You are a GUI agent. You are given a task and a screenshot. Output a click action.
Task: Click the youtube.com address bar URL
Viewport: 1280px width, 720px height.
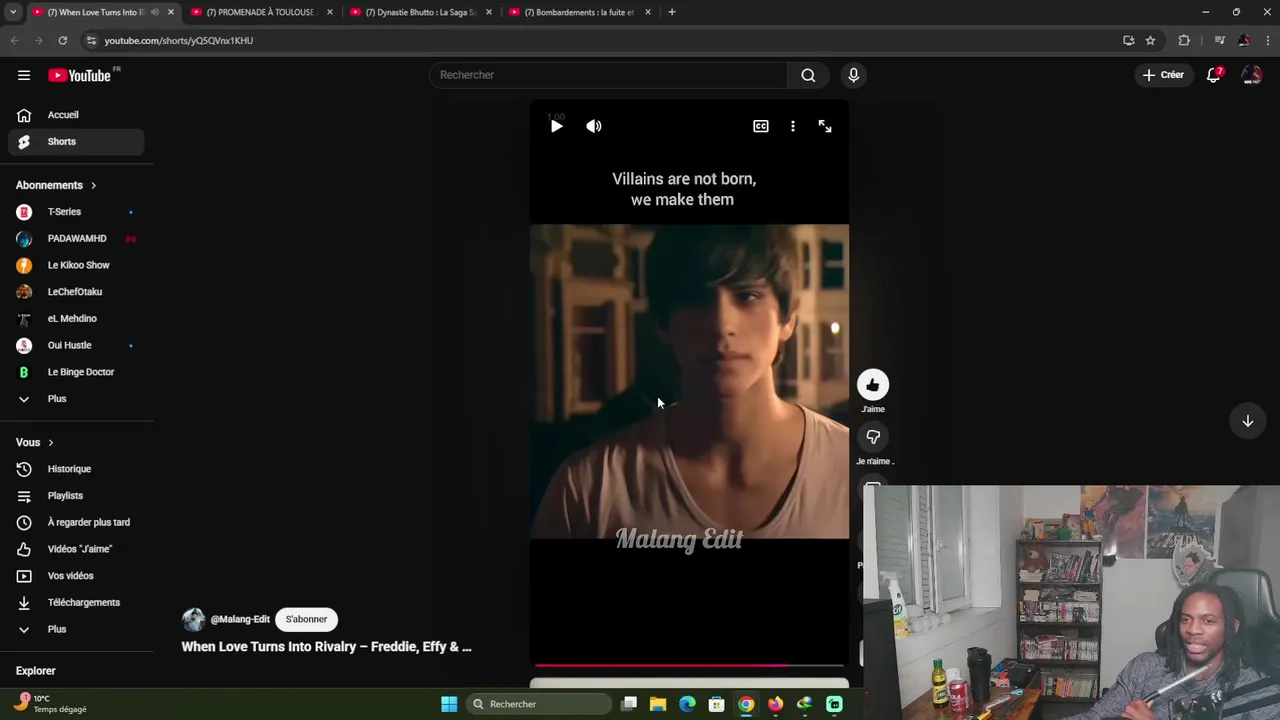(179, 41)
